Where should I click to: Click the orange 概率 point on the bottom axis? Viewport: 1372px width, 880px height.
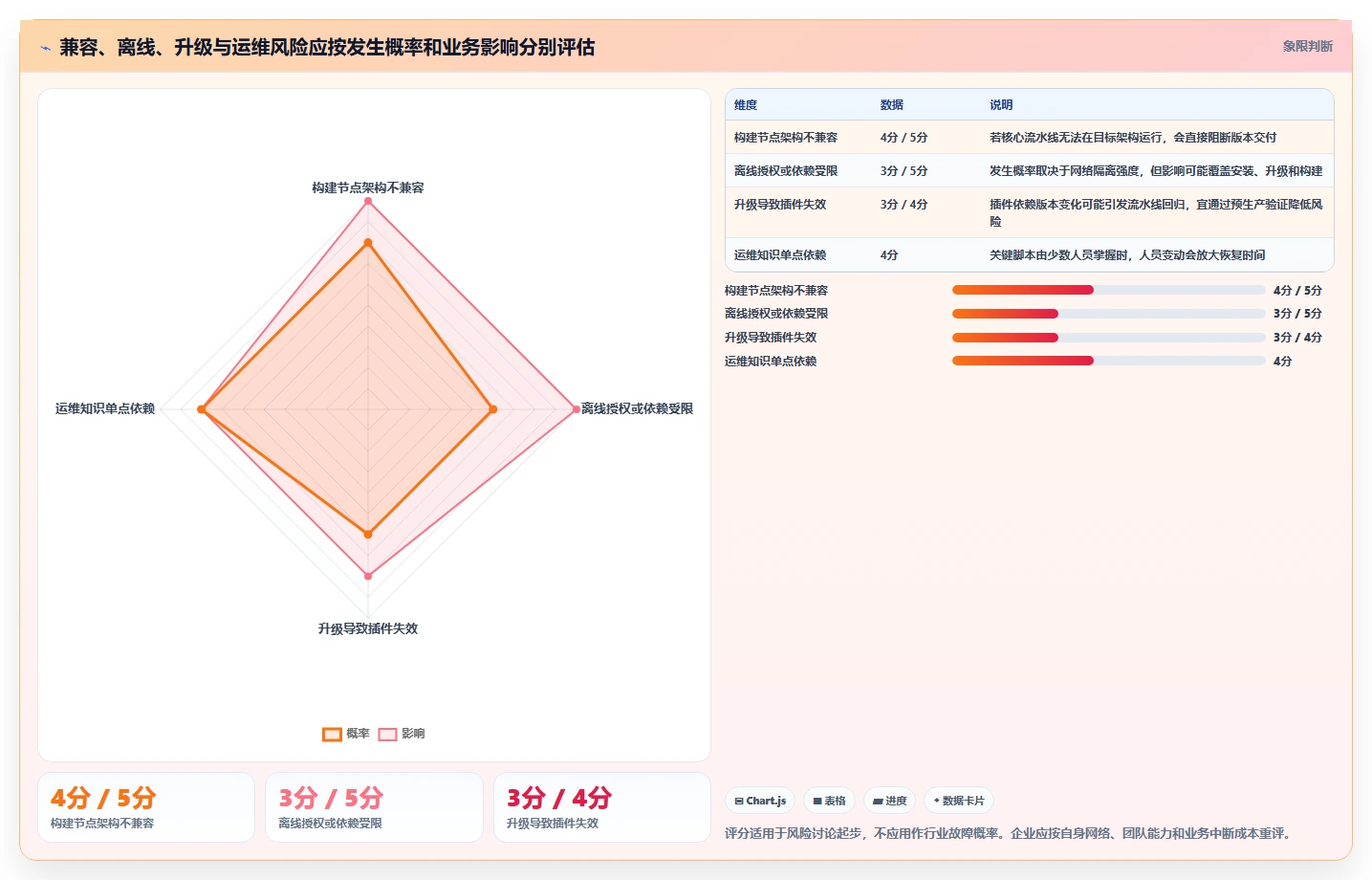368,535
